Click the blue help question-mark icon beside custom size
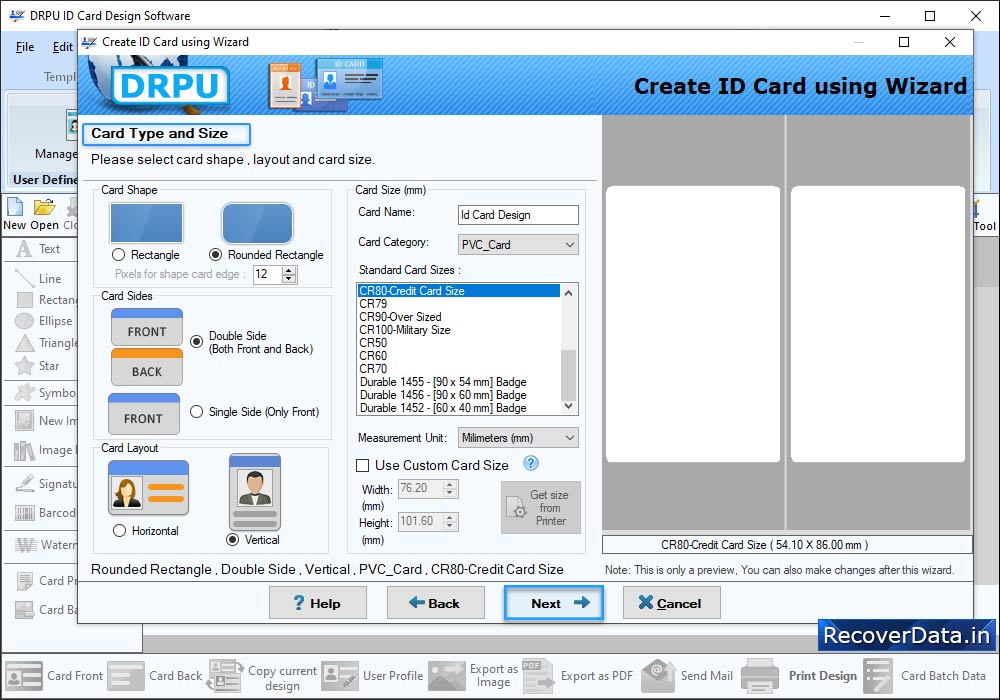Image resolution: width=1000 pixels, height=700 pixels. 531,463
